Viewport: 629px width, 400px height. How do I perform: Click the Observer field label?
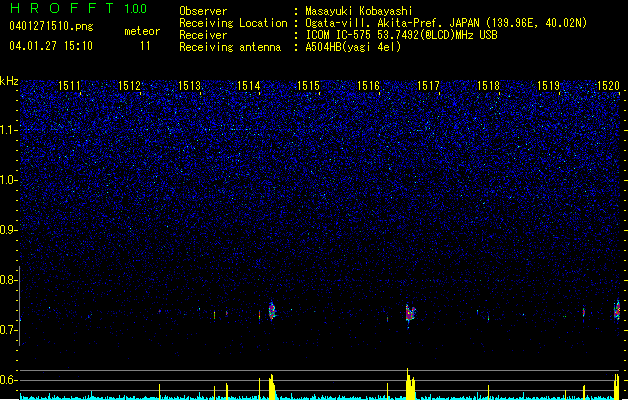[x=203, y=11]
